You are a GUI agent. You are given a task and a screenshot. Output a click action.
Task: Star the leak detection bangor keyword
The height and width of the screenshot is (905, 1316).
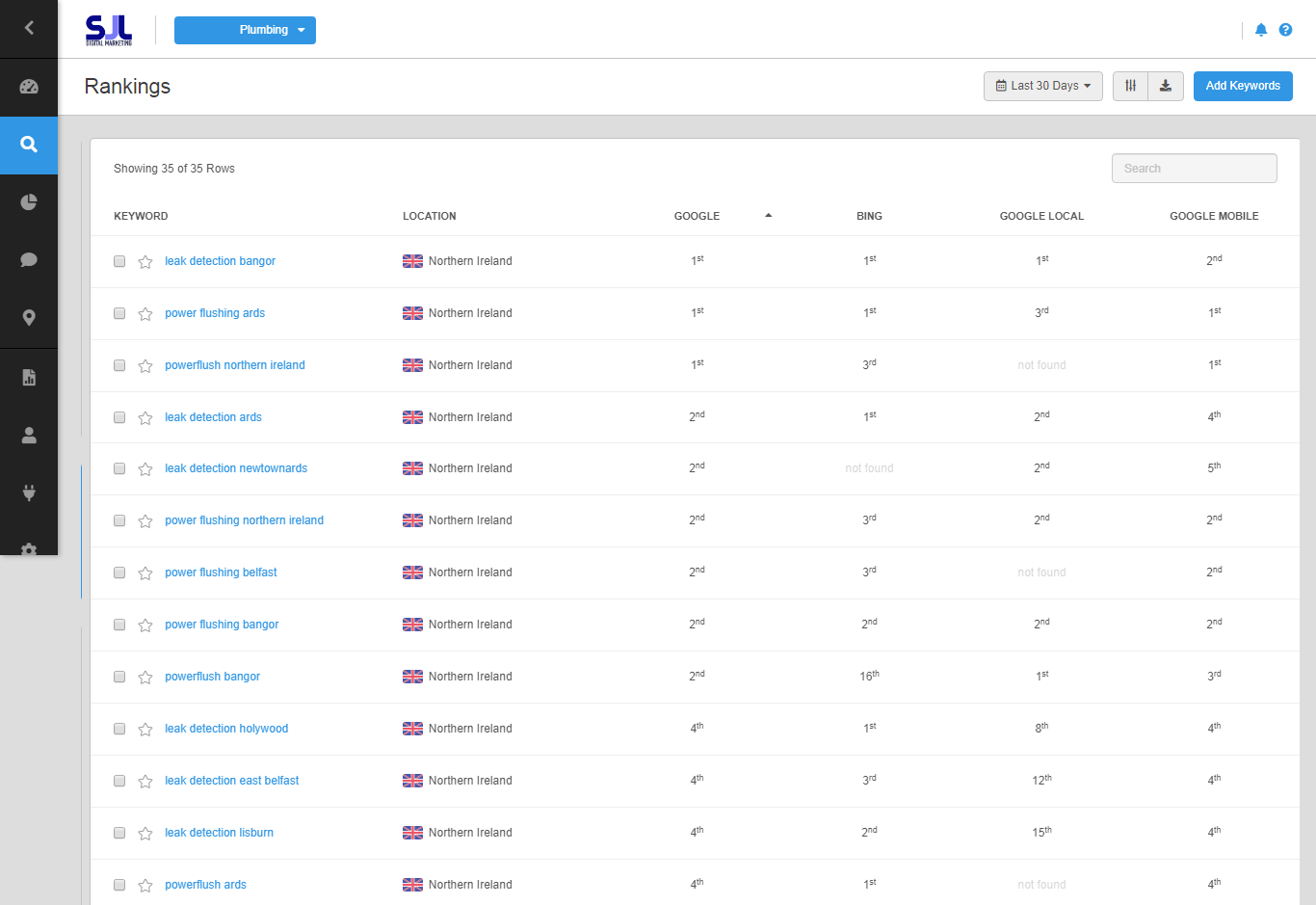tap(145, 262)
